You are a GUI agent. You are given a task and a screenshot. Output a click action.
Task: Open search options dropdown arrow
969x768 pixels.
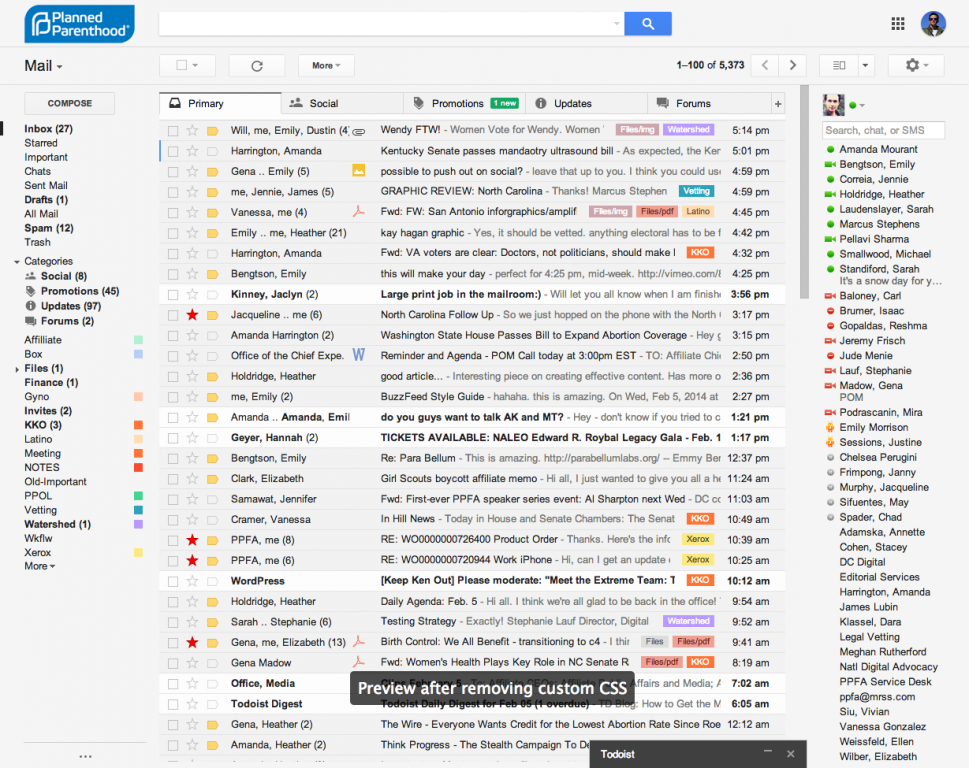click(616, 23)
